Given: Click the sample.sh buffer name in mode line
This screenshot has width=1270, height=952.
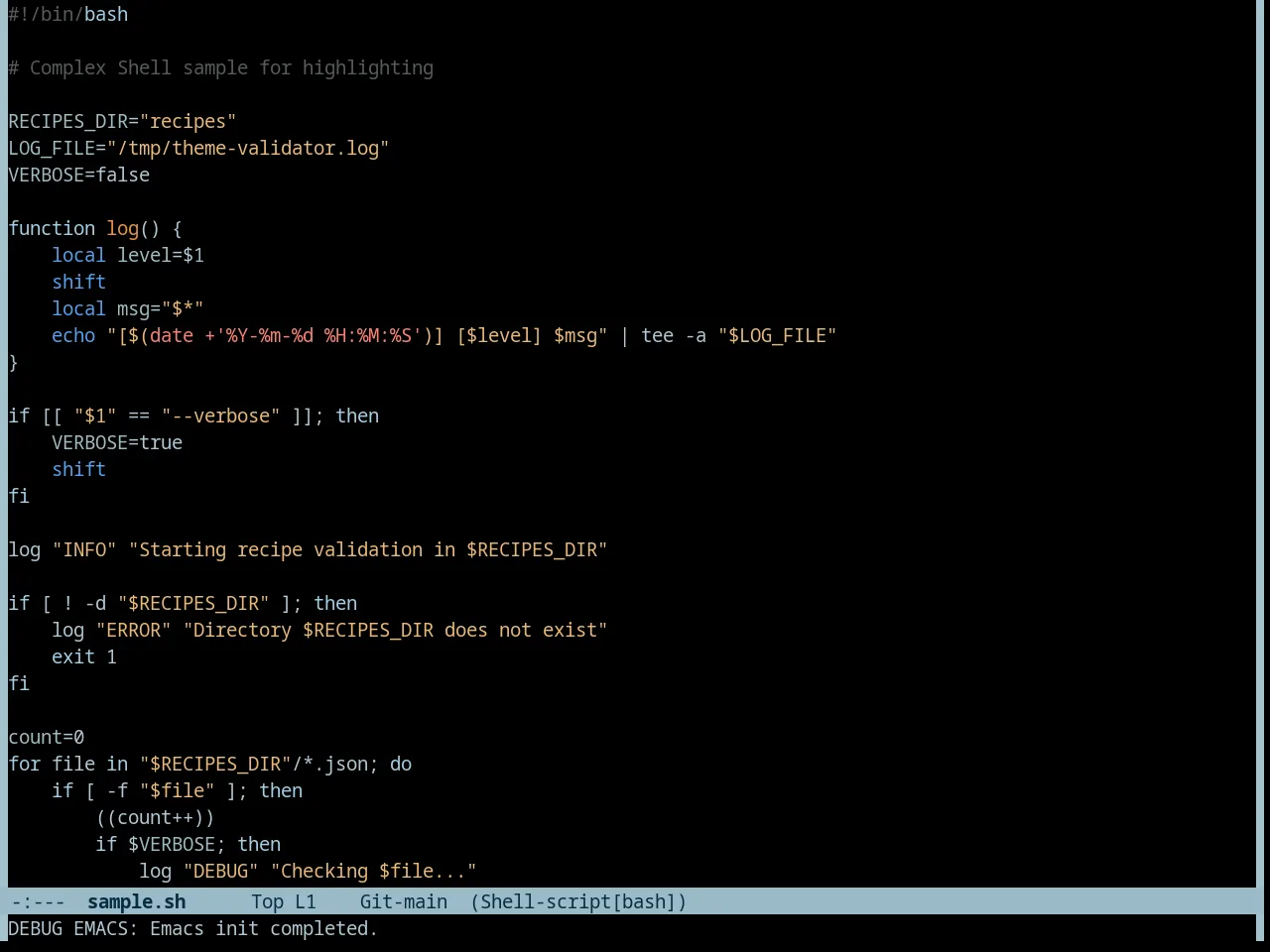Looking at the screenshot, I should [137, 901].
